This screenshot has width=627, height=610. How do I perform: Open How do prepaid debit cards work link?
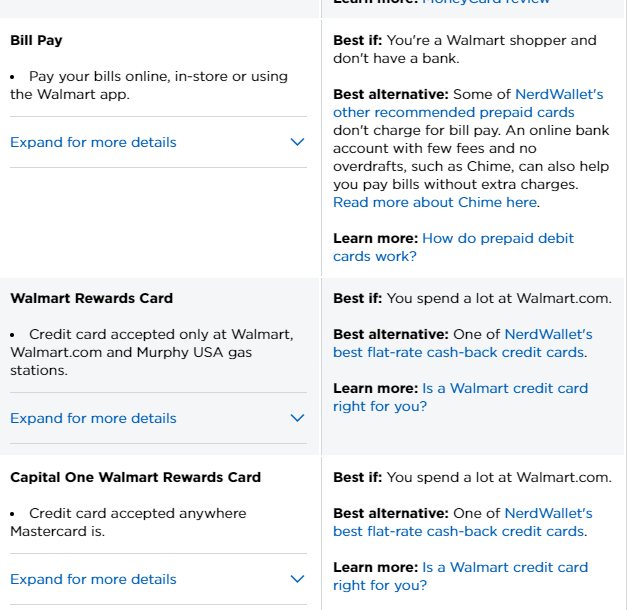pyautogui.click(x=453, y=247)
